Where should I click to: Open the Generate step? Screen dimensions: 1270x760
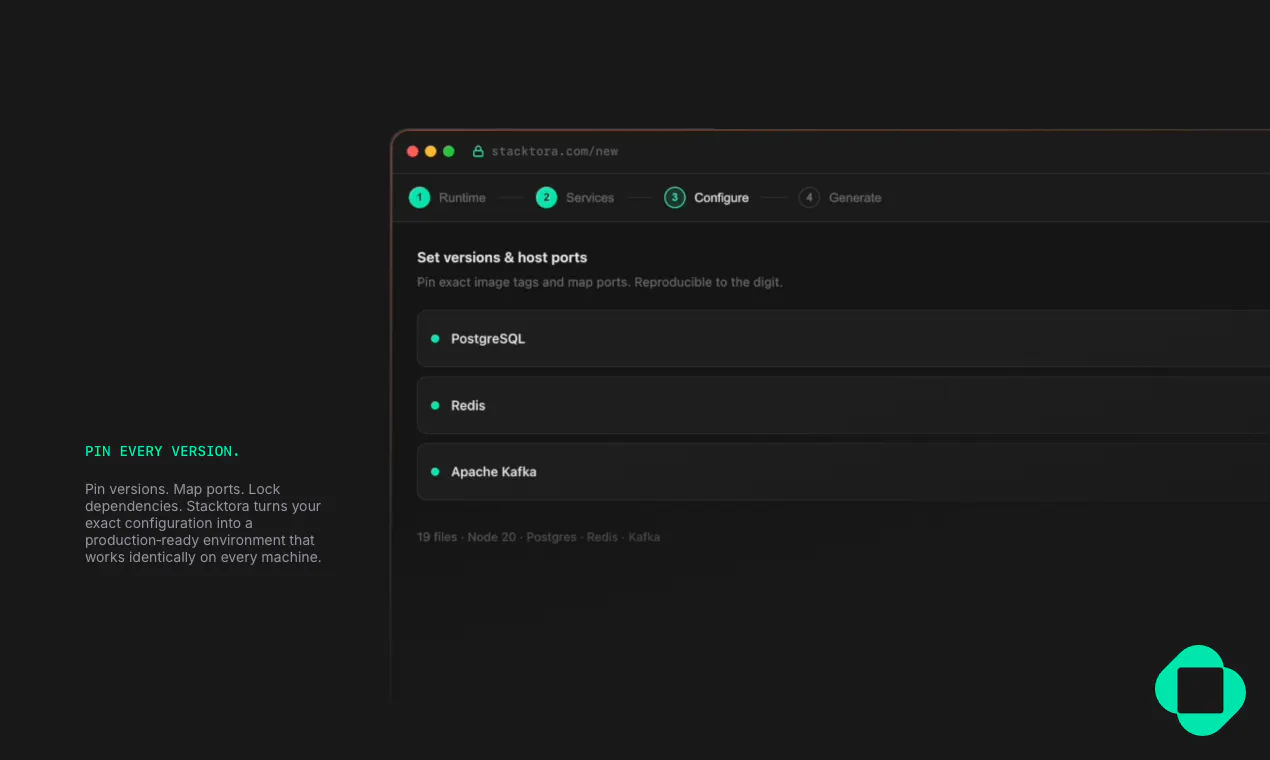[840, 198]
